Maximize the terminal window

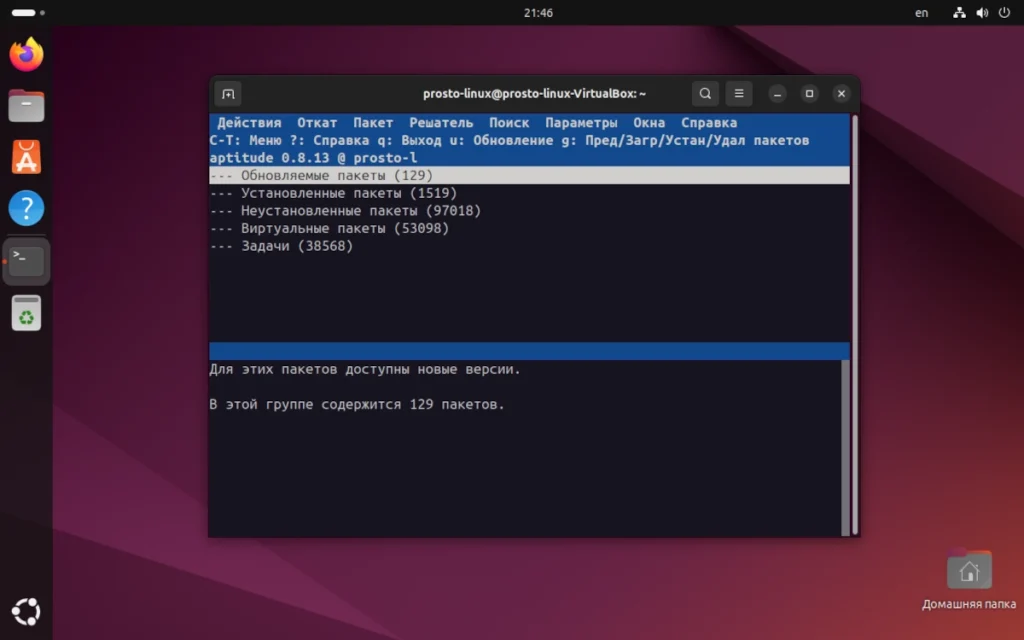[x=809, y=94]
